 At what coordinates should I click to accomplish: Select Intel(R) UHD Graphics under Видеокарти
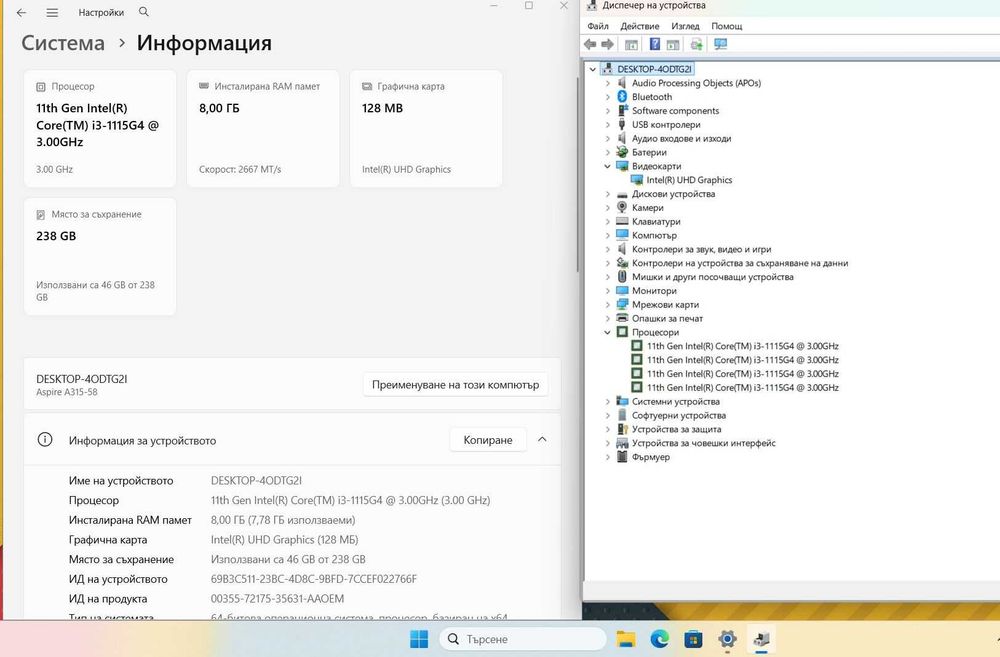(x=689, y=180)
